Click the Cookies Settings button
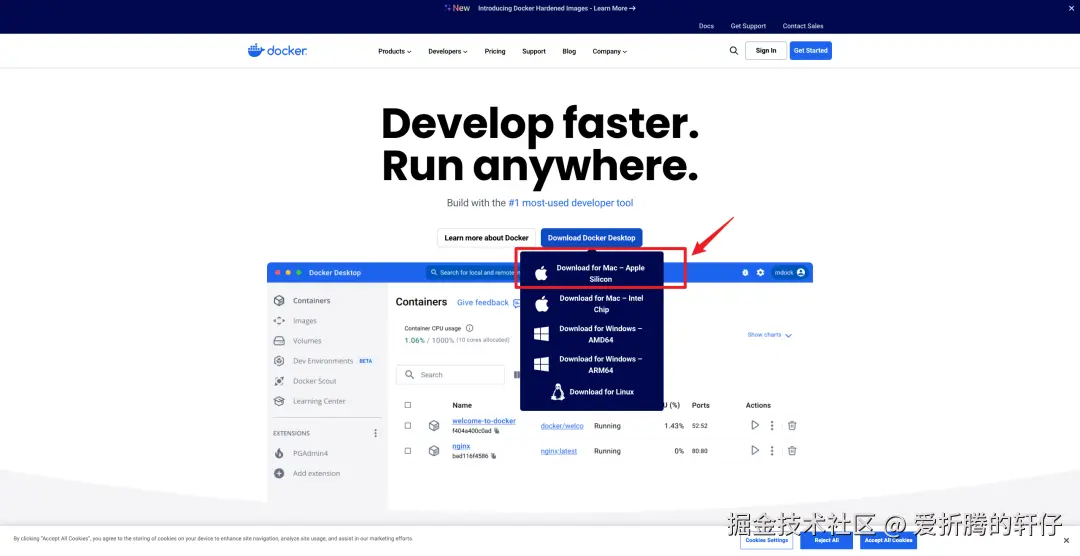This screenshot has height=556, width=1080. pyautogui.click(x=767, y=540)
